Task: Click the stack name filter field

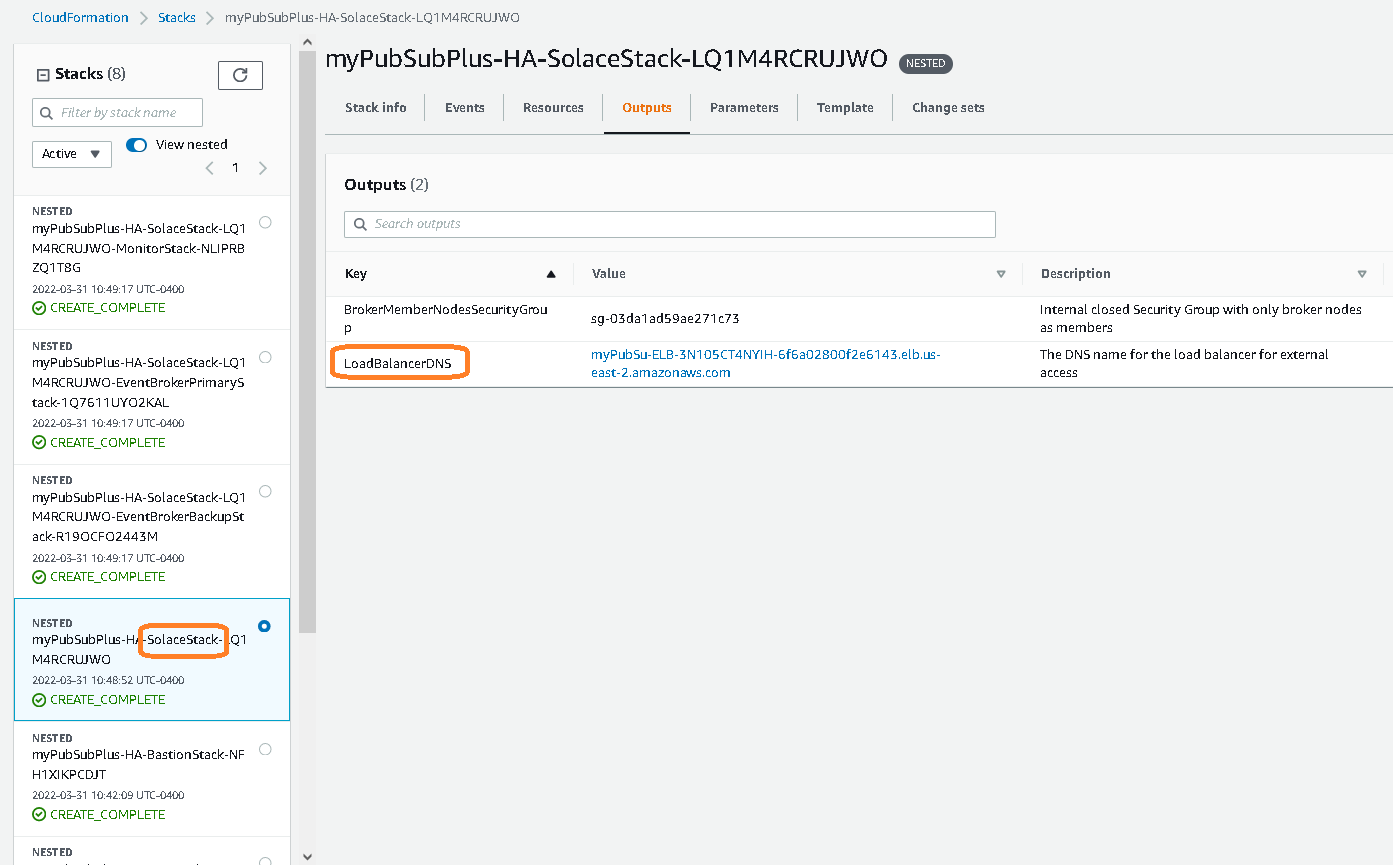Action: (x=117, y=112)
